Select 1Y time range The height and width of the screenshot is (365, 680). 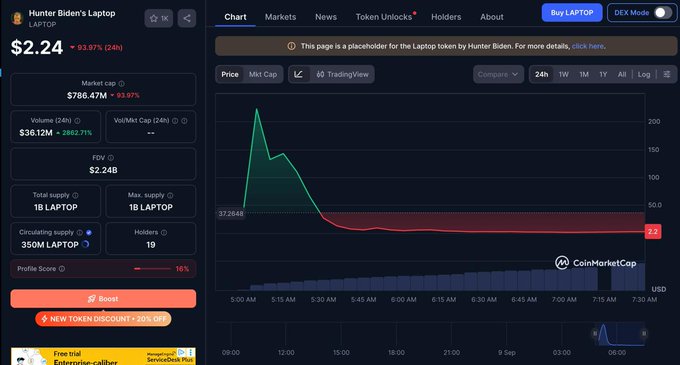tap(603, 74)
